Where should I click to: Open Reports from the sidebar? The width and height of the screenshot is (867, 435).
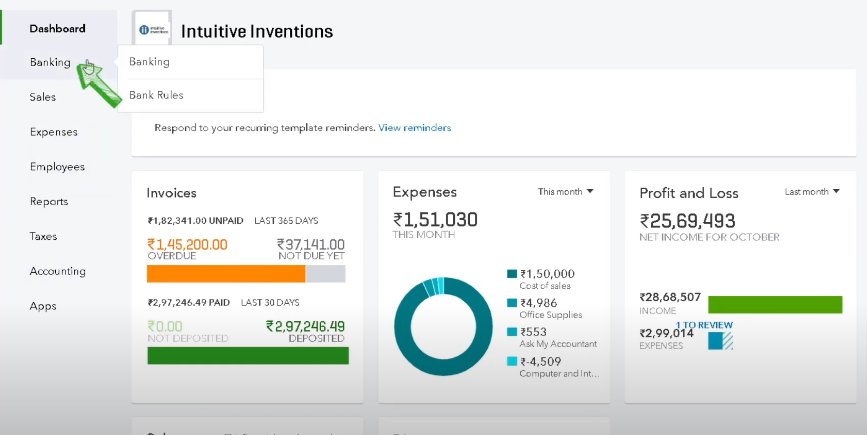pyautogui.click(x=49, y=201)
